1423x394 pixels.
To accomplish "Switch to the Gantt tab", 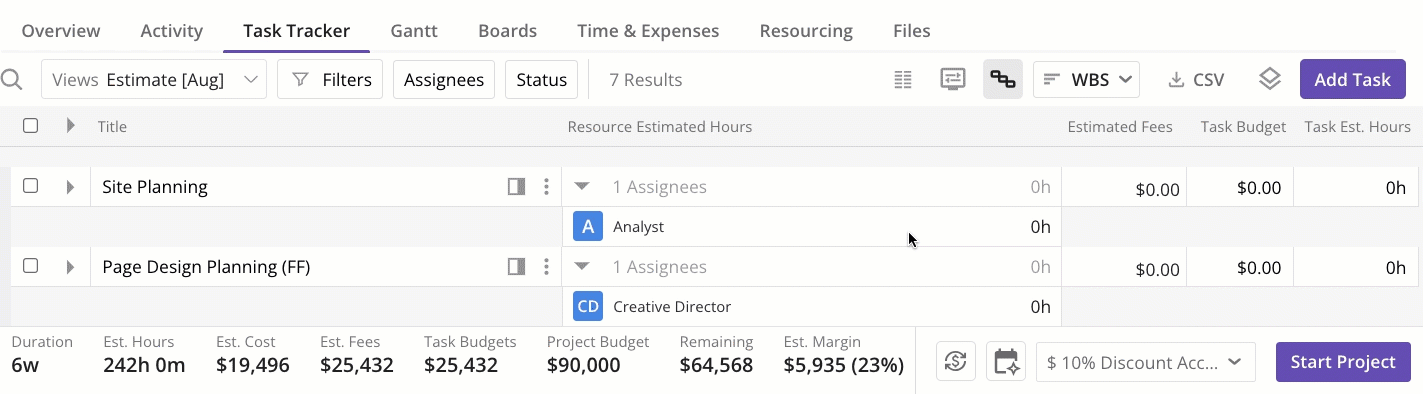I will (x=414, y=31).
